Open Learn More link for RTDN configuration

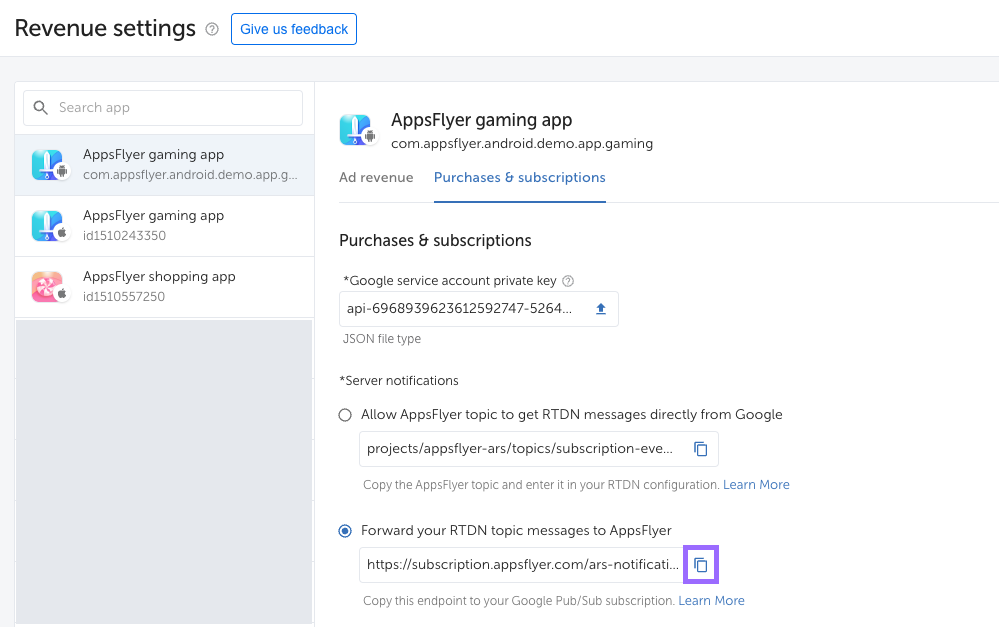click(x=756, y=484)
